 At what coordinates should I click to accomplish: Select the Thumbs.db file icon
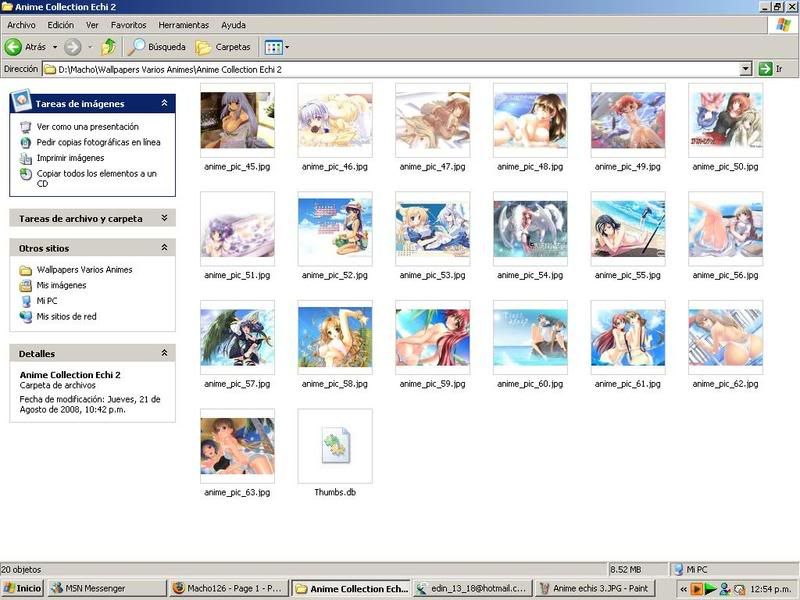coord(335,446)
